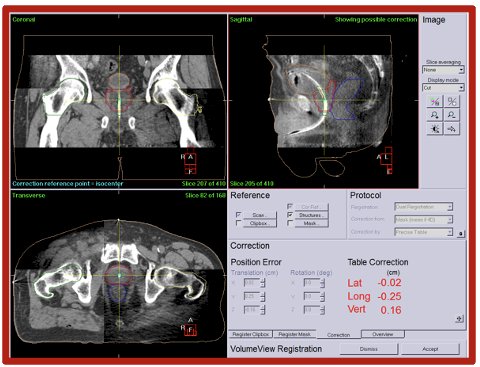The height and width of the screenshot is (367, 480).
Task: Click the Translation Y stepper arrows
Action: (x=263, y=296)
